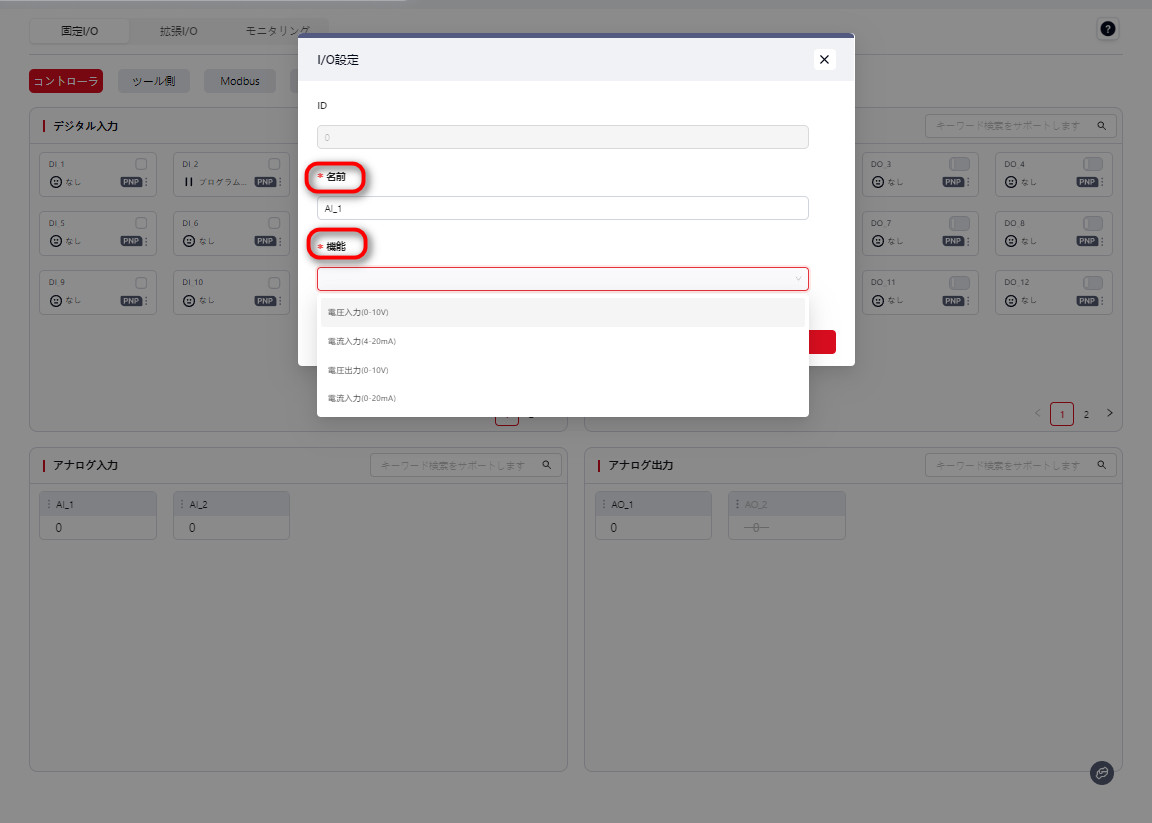Viewport: 1152px width, 823px height.
Task: Click the ツール側 button
Action: 153,81
